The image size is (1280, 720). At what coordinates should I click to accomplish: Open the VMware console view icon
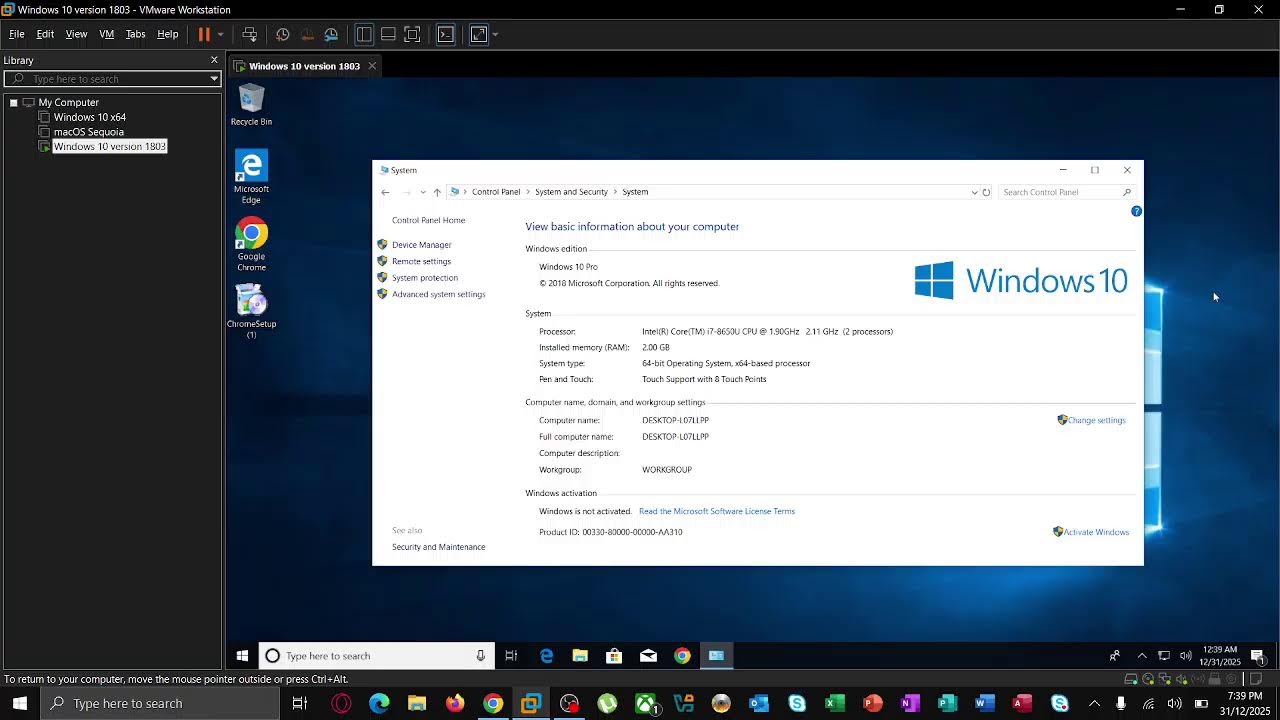pos(446,34)
